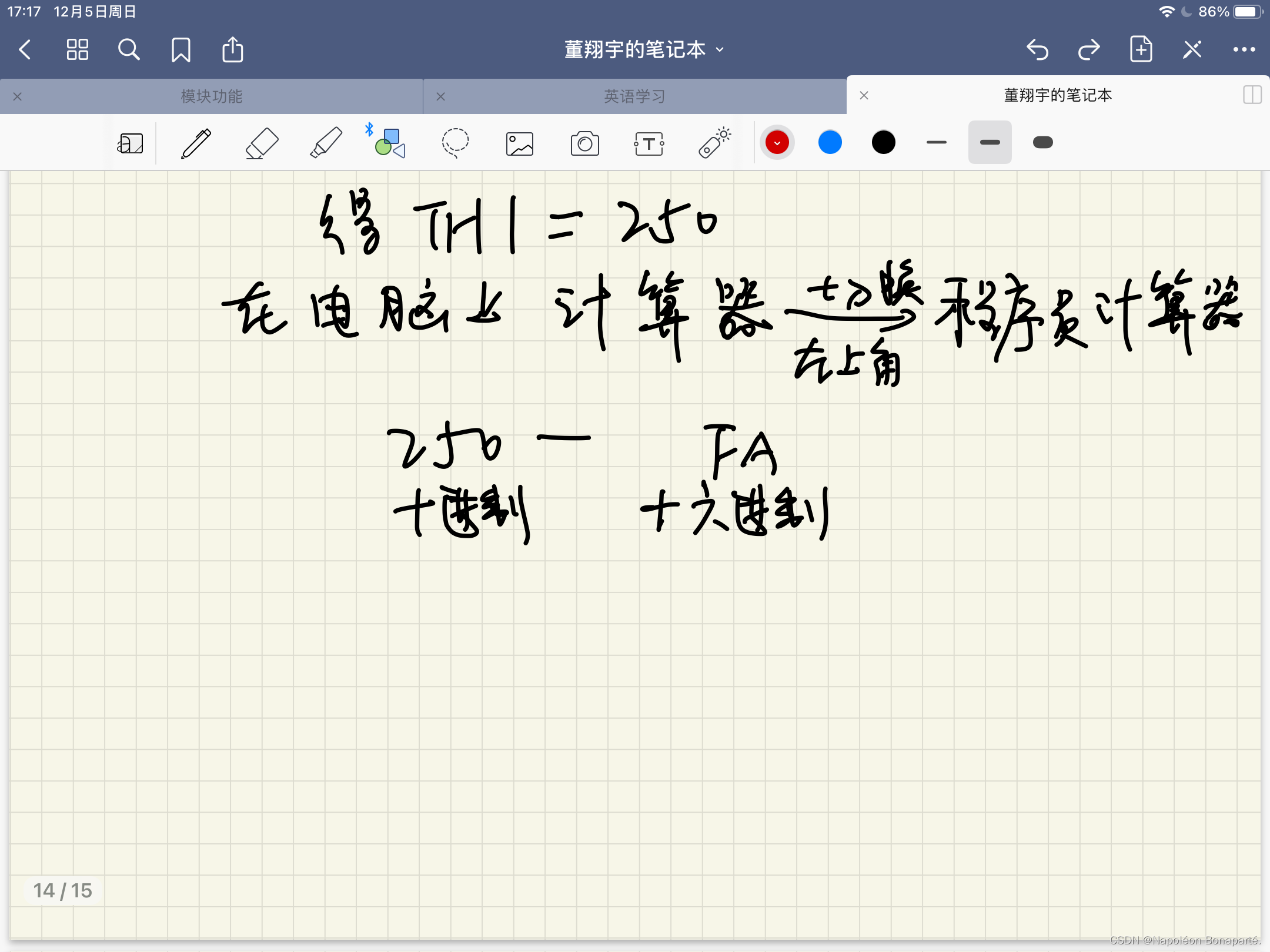1270x952 pixels.
Task: Select the Pen tool
Action: pyautogui.click(x=196, y=143)
